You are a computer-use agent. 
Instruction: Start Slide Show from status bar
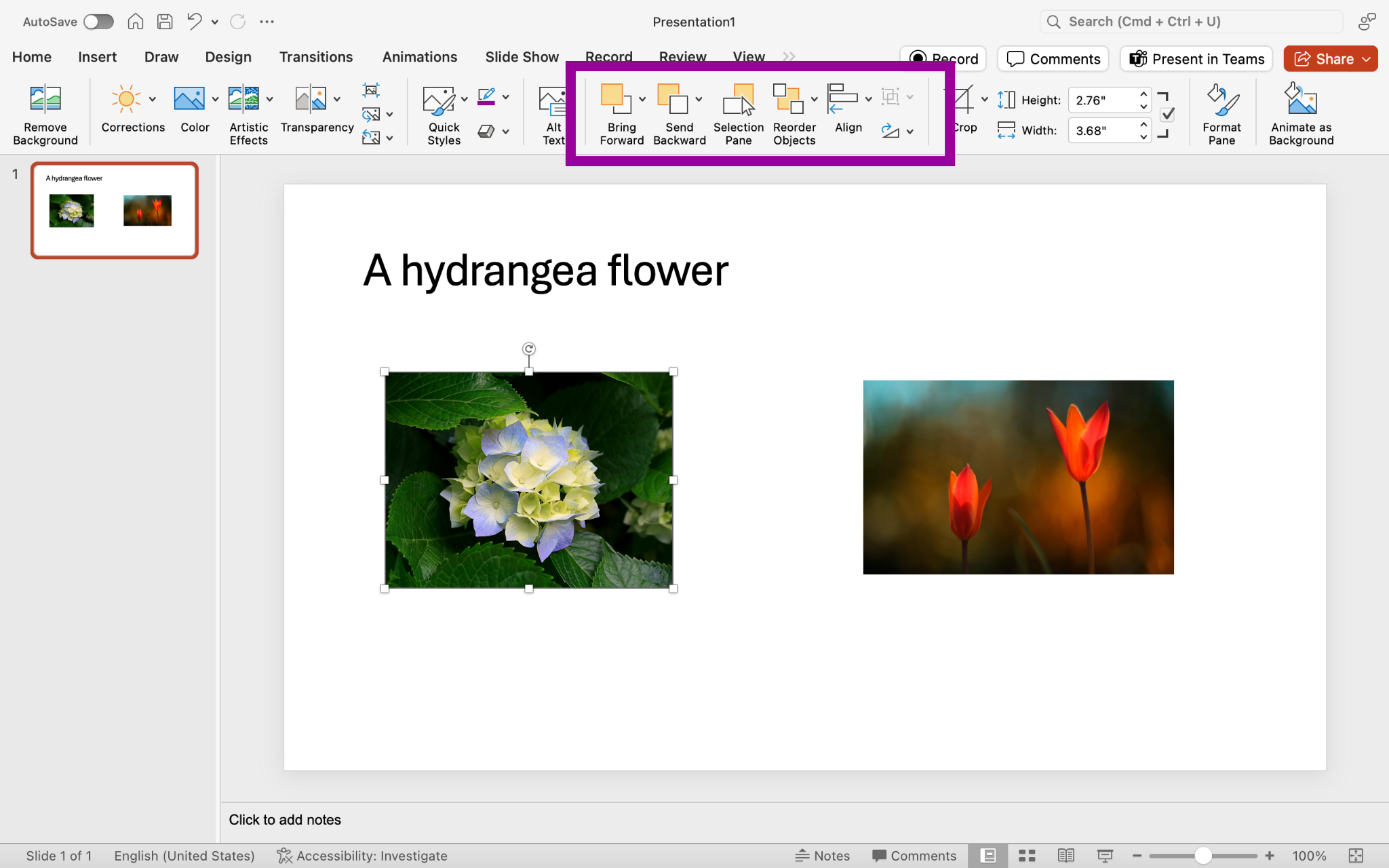(1105, 856)
